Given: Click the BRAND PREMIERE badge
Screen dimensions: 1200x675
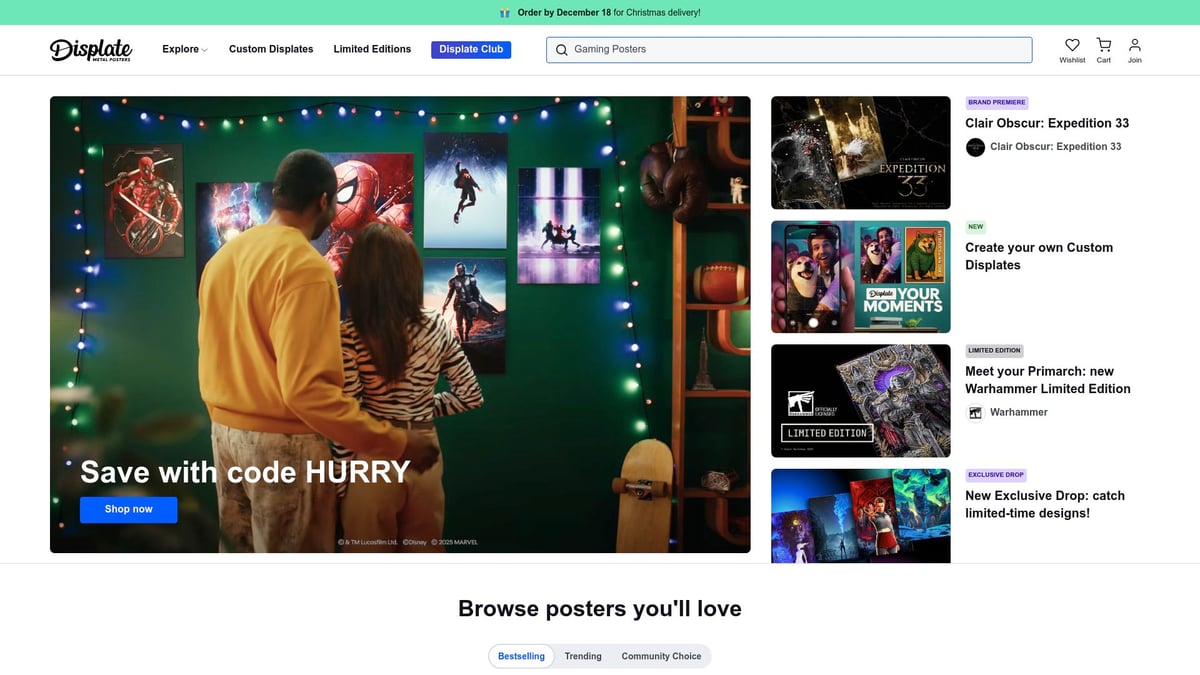Looking at the screenshot, I should pyautogui.click(x=997, y=103).
